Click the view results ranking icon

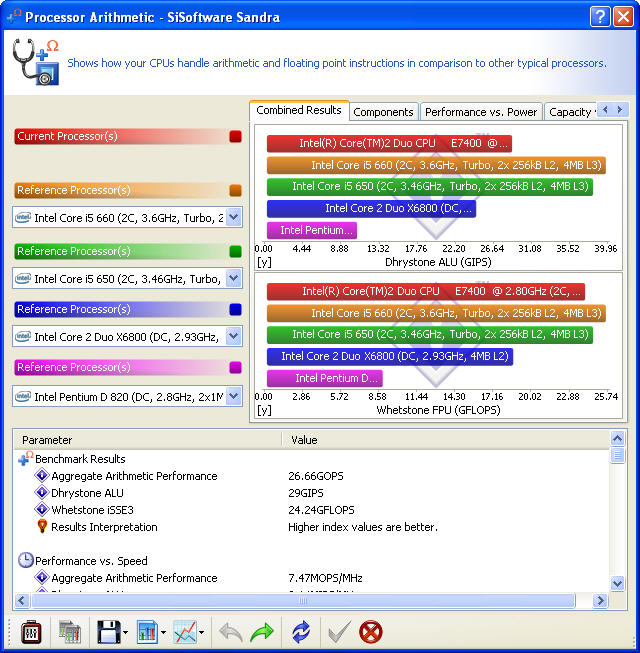pyautogui.click(x=70, y=632)
